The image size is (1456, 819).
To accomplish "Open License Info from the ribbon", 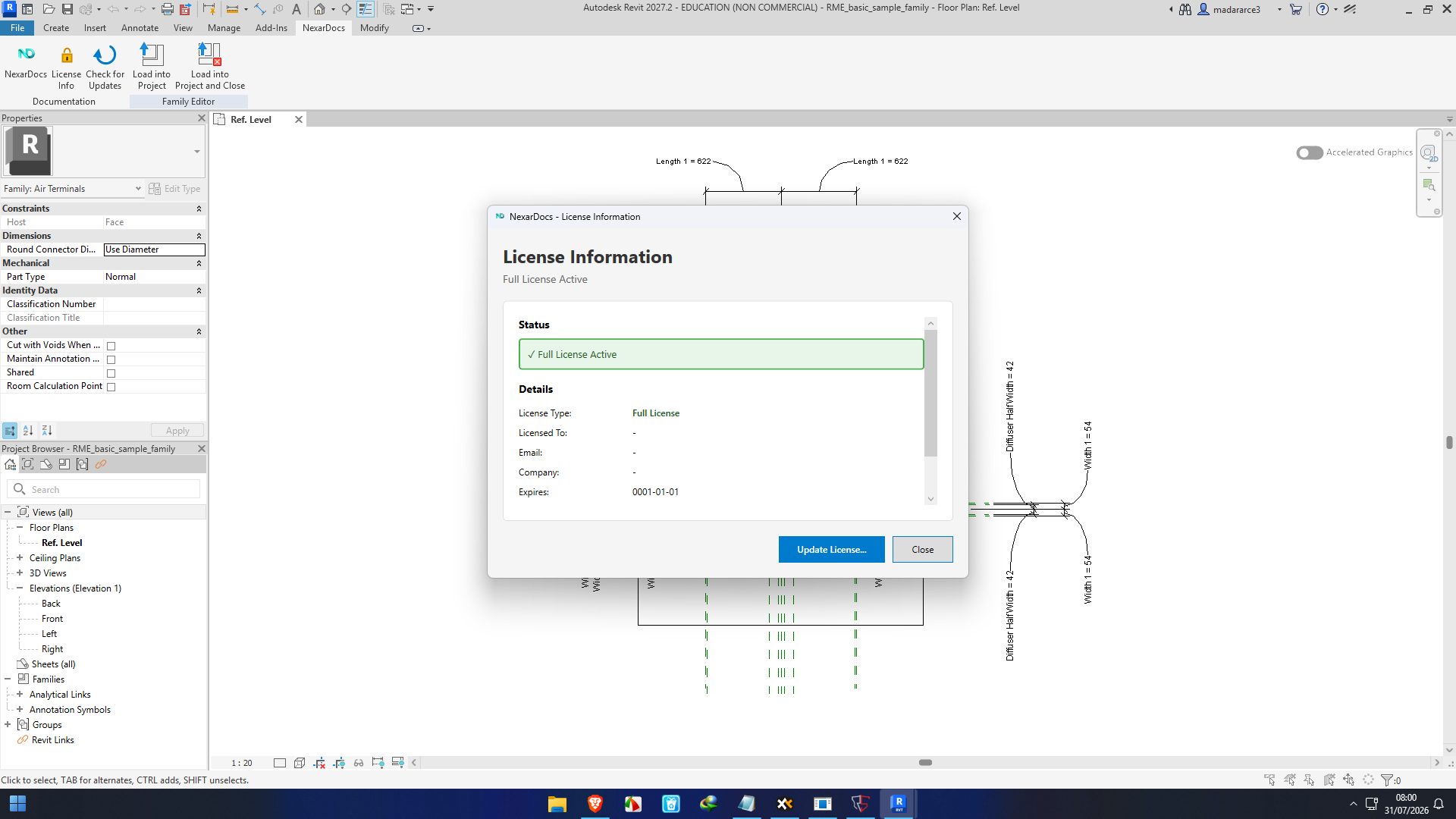I will pos(66,67).
